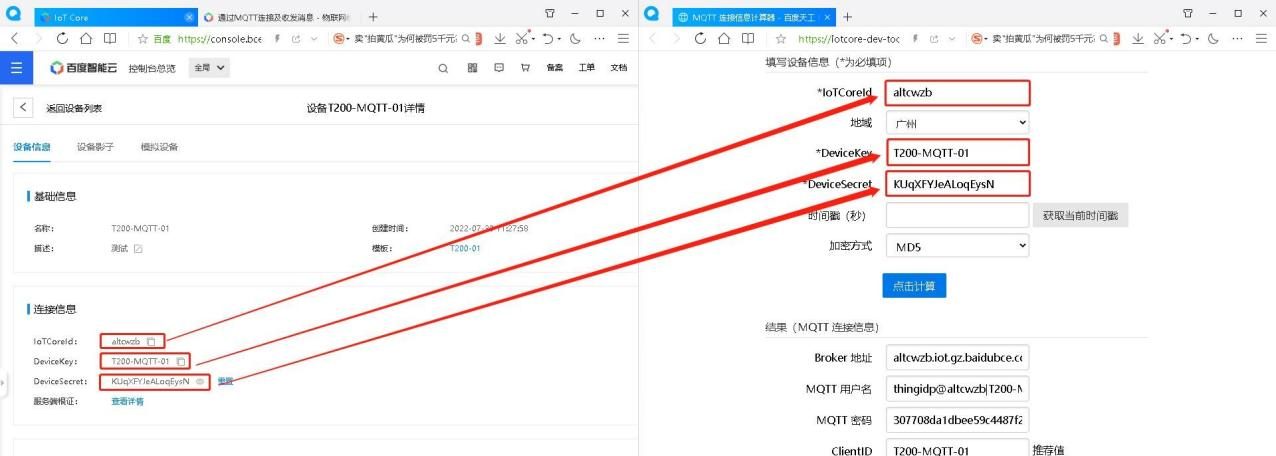Screen dimensions: 1276x456
Task: Copy the IoTCoreId value altcwzb
Action: click(x=150, y=342)
